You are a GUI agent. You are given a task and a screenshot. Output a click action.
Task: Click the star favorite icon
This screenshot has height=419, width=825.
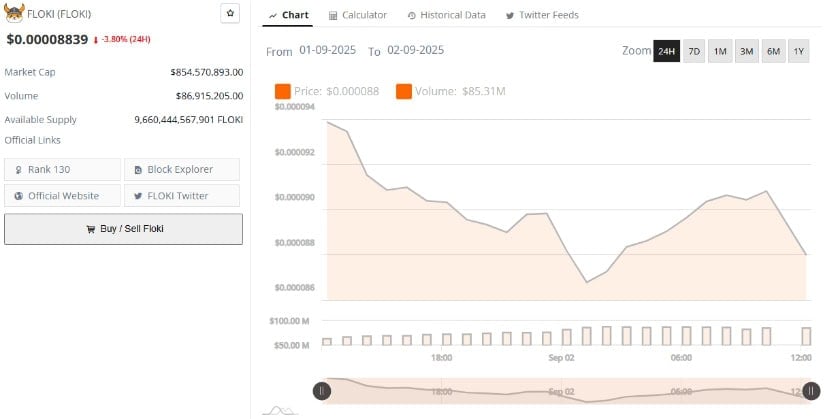pyautogui.click(x=230, y=14)
